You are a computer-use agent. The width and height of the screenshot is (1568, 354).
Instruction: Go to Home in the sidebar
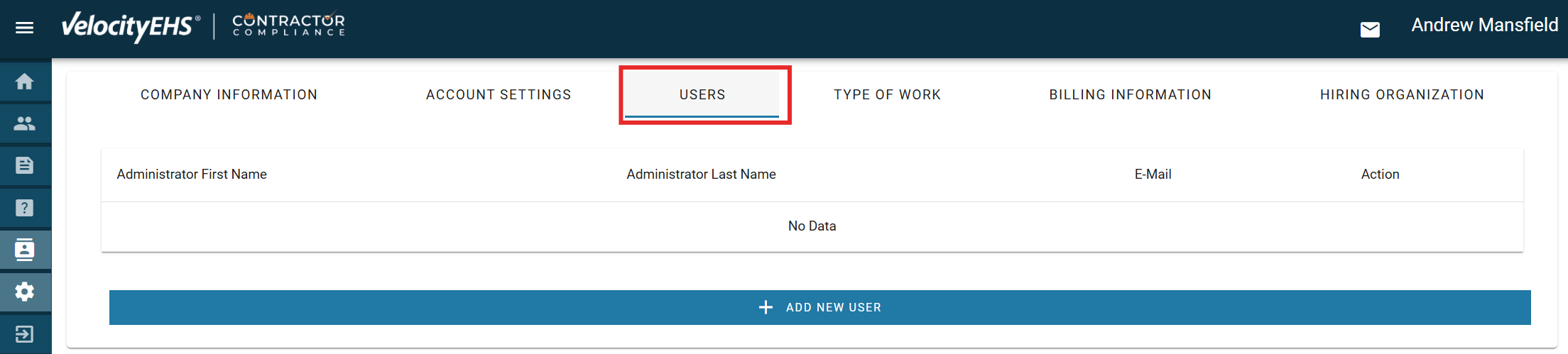25,82
